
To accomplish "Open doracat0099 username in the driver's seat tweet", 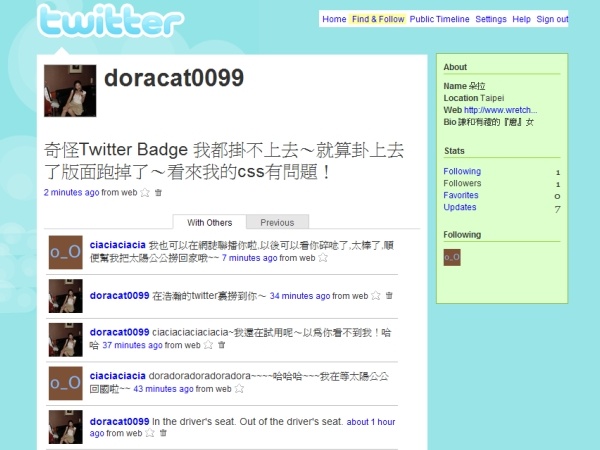I will [119, 421].
